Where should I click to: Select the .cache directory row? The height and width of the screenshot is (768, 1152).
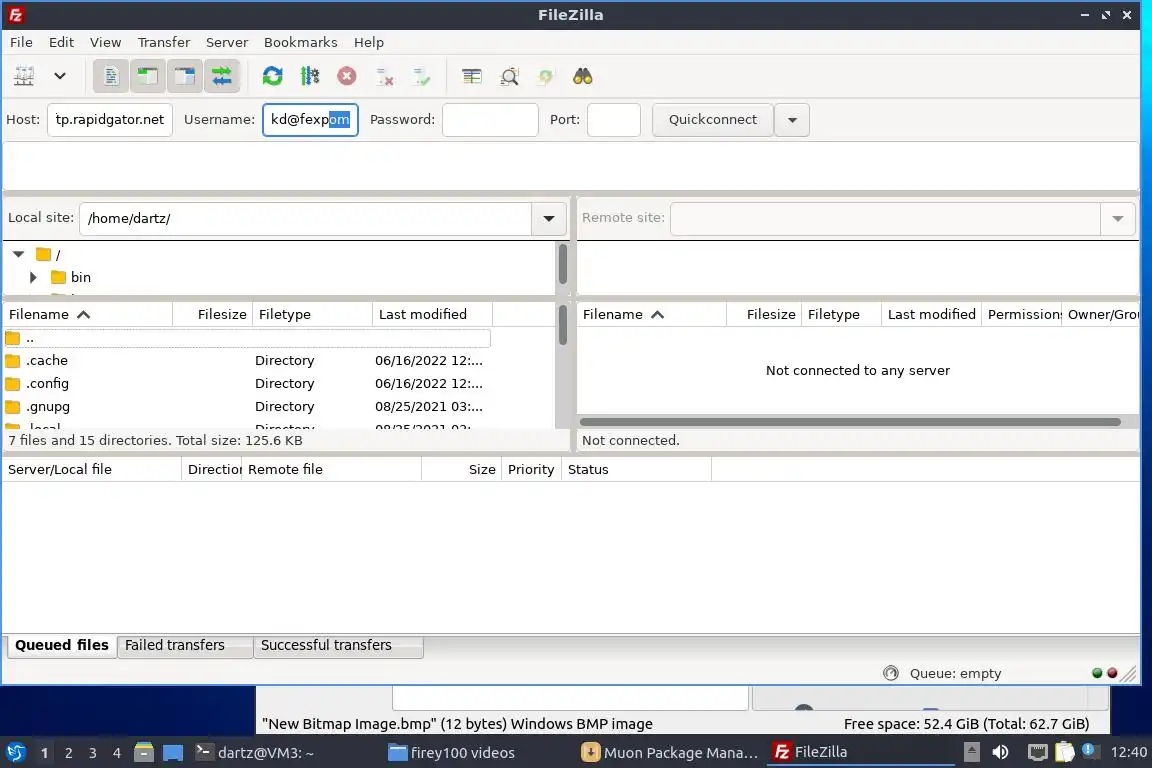click(247, 361)
